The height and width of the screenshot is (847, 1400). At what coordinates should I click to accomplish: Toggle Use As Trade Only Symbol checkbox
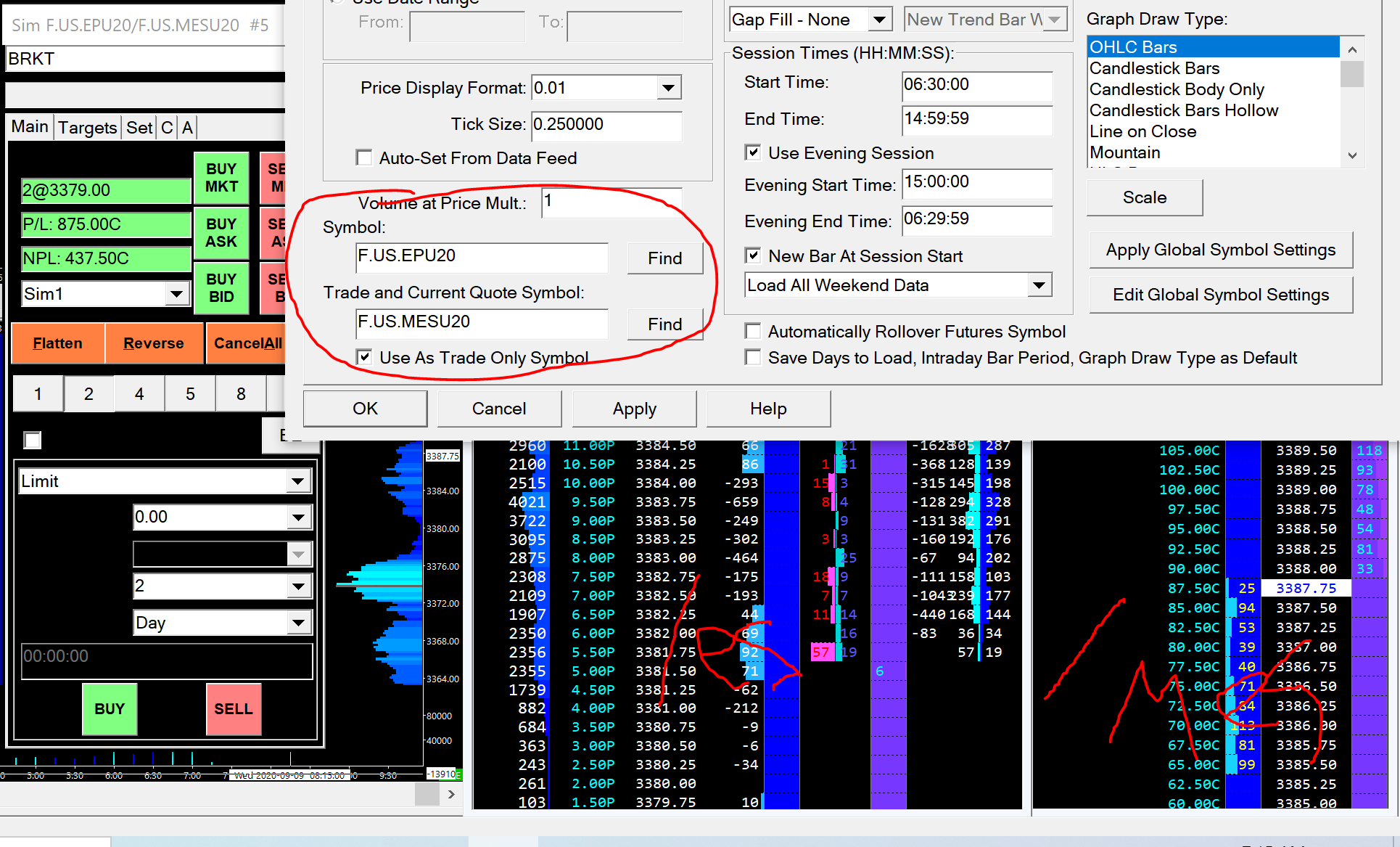pos(365,357)
